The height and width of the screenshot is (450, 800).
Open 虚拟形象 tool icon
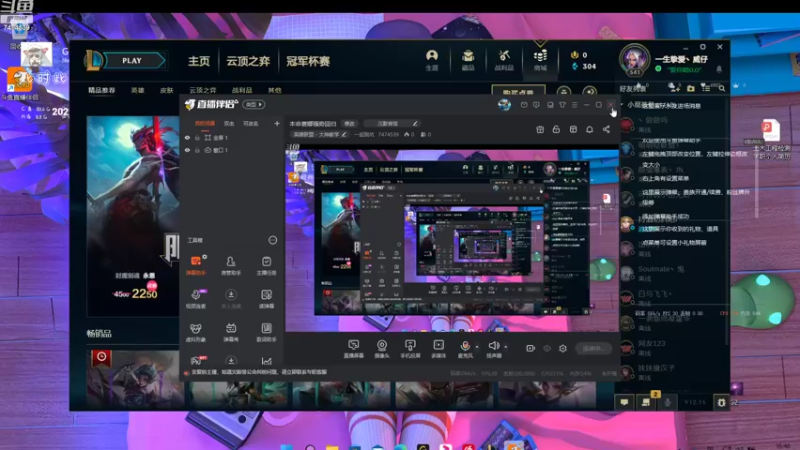196,332
